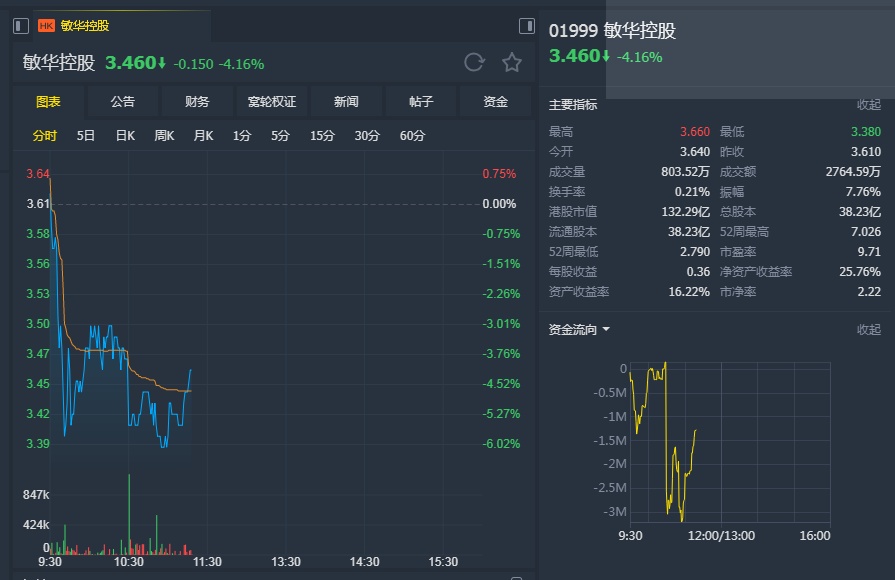
Task: Go to the 新闻 tab
Action: 346,102
